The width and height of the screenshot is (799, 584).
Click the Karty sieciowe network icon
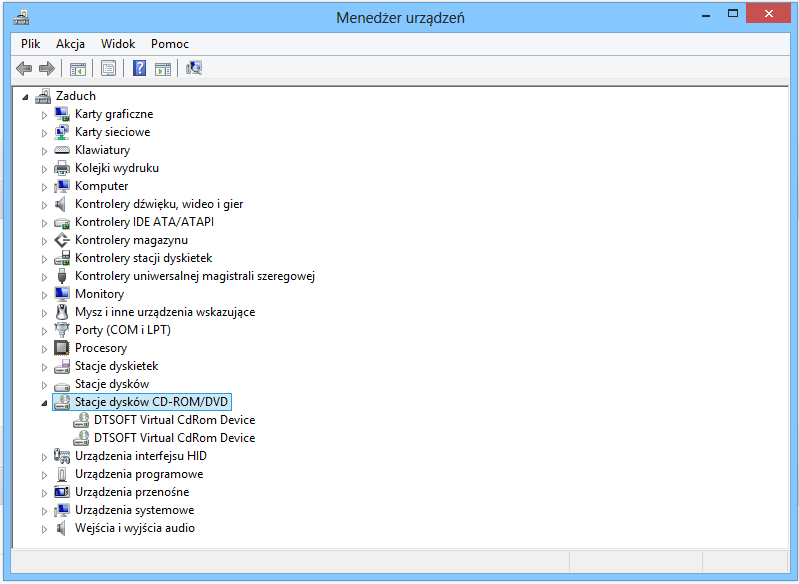tap(62, 132)
